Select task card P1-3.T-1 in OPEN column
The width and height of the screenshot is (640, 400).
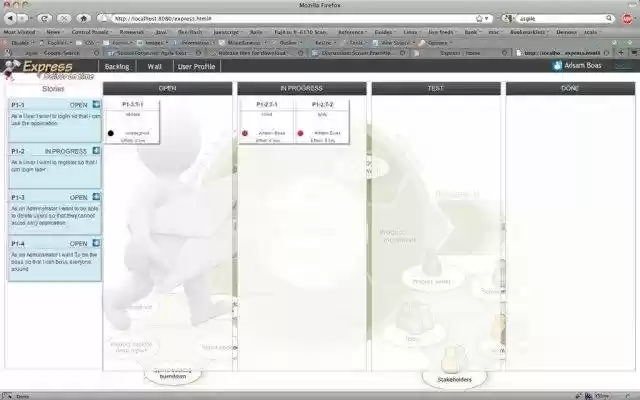132,122
